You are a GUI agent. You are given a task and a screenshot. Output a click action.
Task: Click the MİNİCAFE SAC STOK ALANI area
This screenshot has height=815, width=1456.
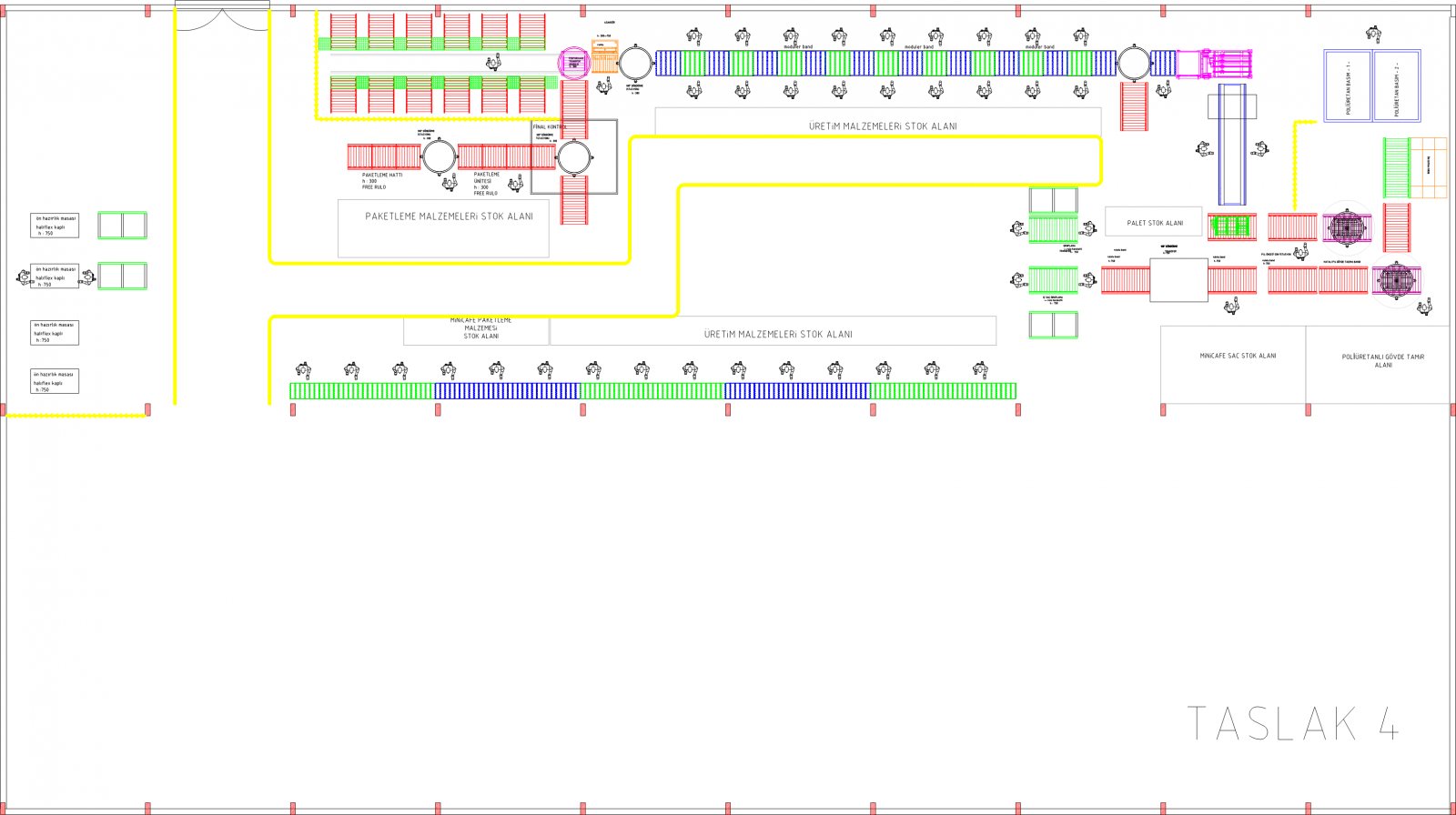1237,357
